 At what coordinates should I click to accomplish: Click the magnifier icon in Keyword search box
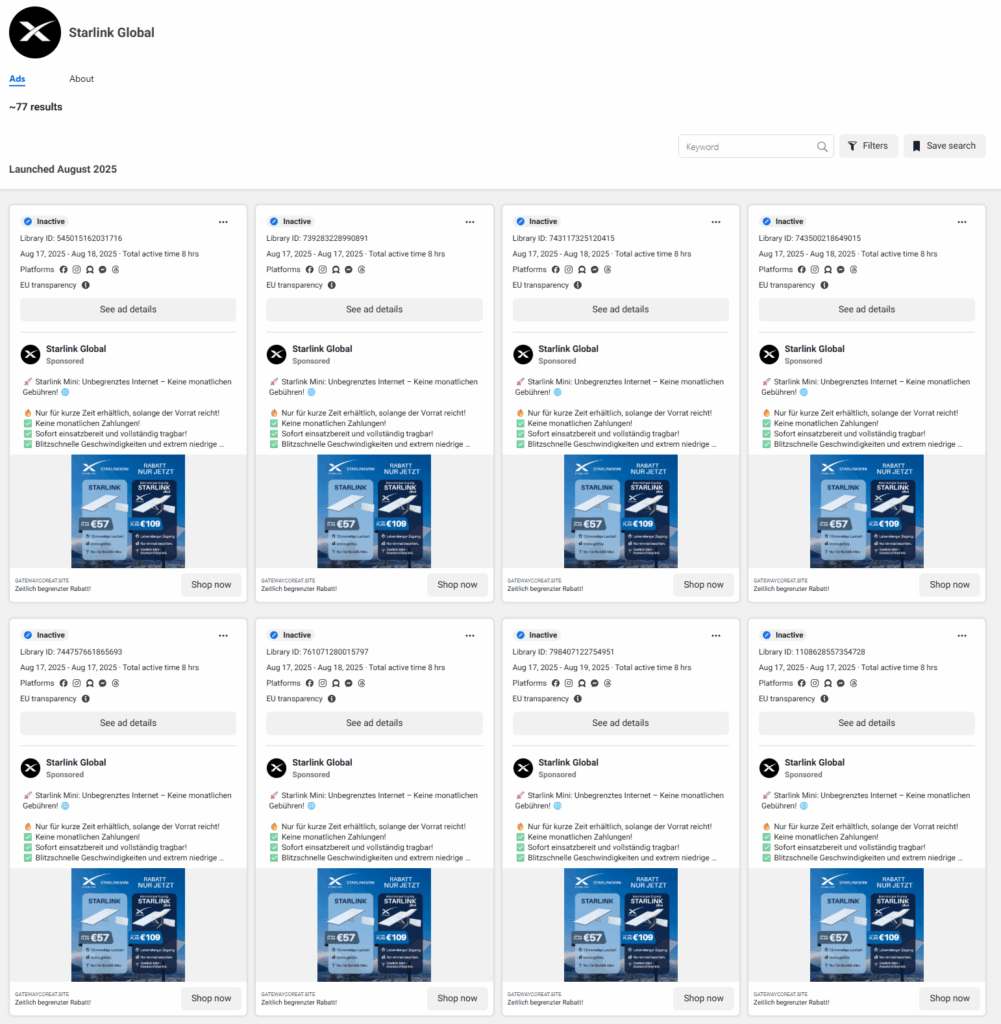click(822, 147)
